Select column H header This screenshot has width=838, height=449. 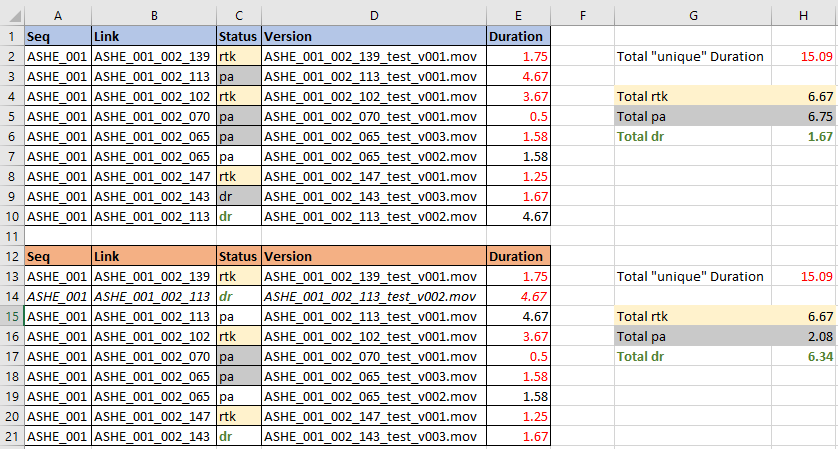point(803,16)
